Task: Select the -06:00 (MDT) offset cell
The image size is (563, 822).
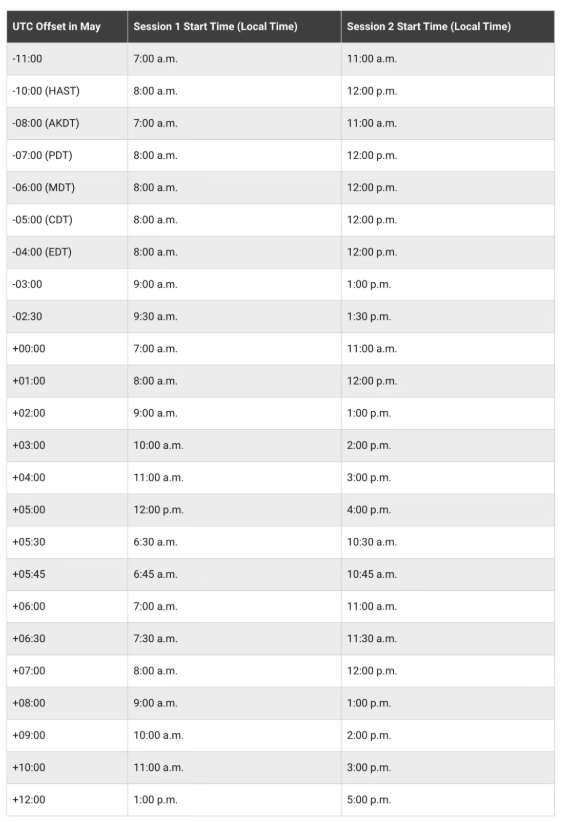Action: pyautogui.click(x=67, y=188)
